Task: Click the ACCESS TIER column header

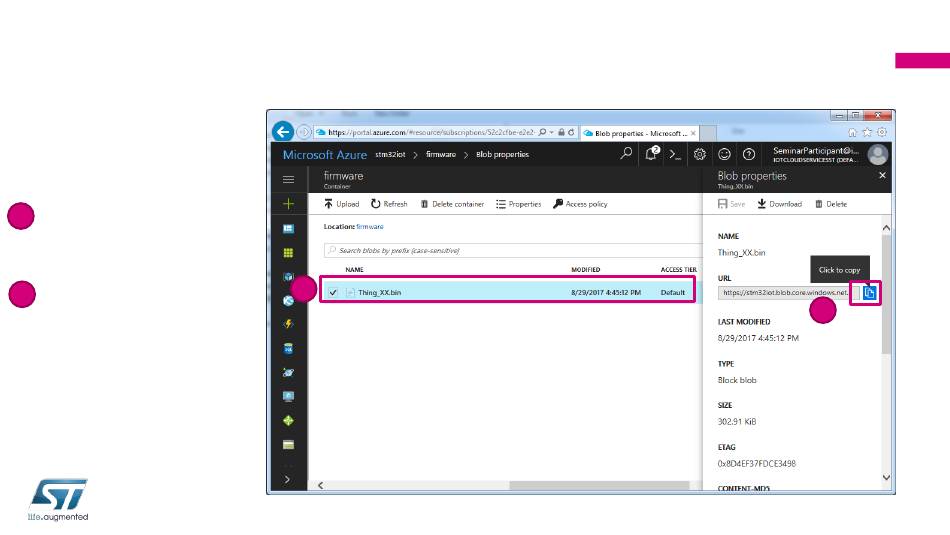Action: point(679,270)
